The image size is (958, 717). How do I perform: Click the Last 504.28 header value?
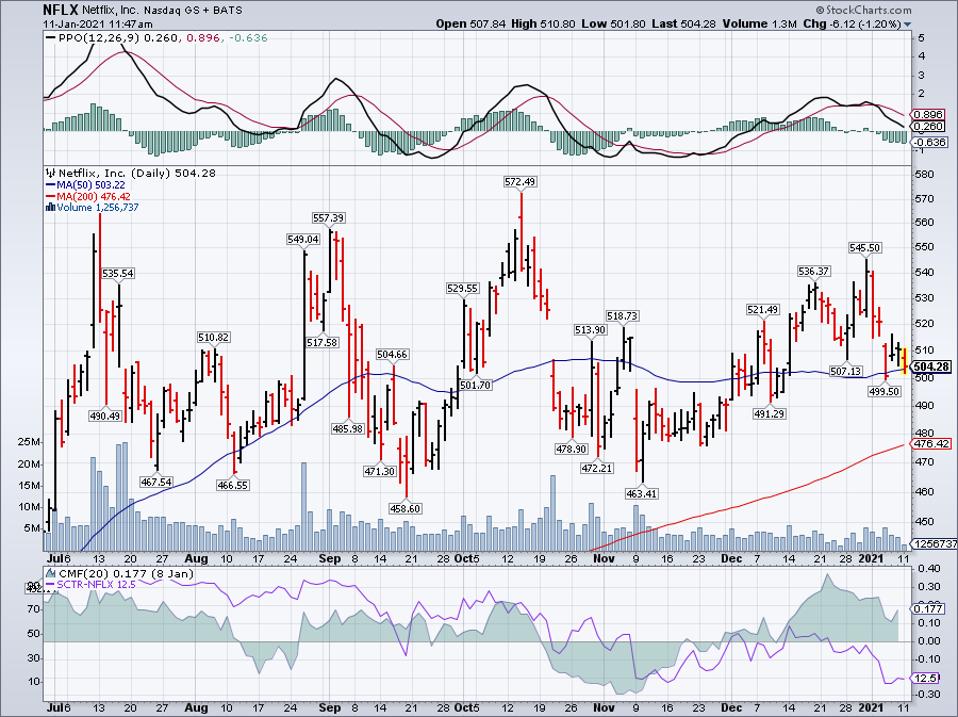click(x=684, y=24)
